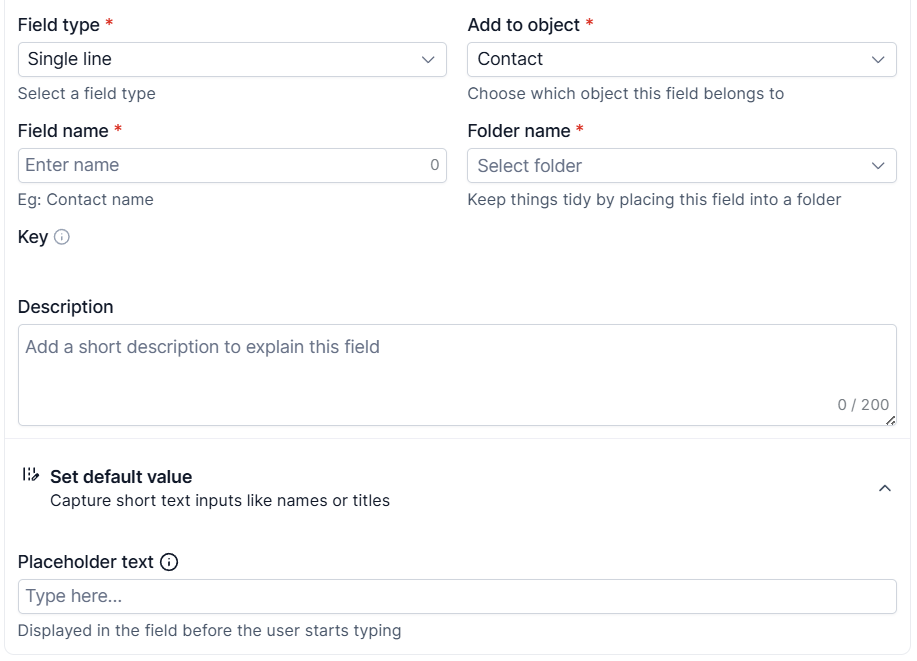Click the chevron arrow in Field type box
917x661 pixels.
pos(428,59)
